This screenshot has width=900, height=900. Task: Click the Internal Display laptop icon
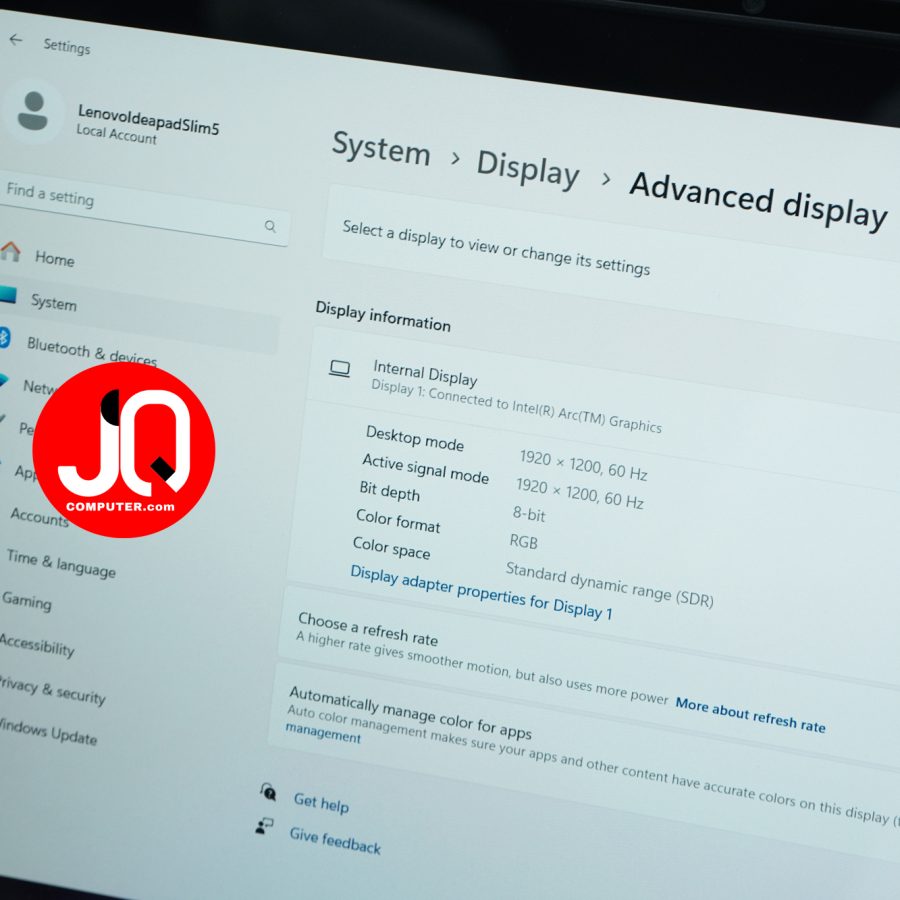tap(339, 368)
